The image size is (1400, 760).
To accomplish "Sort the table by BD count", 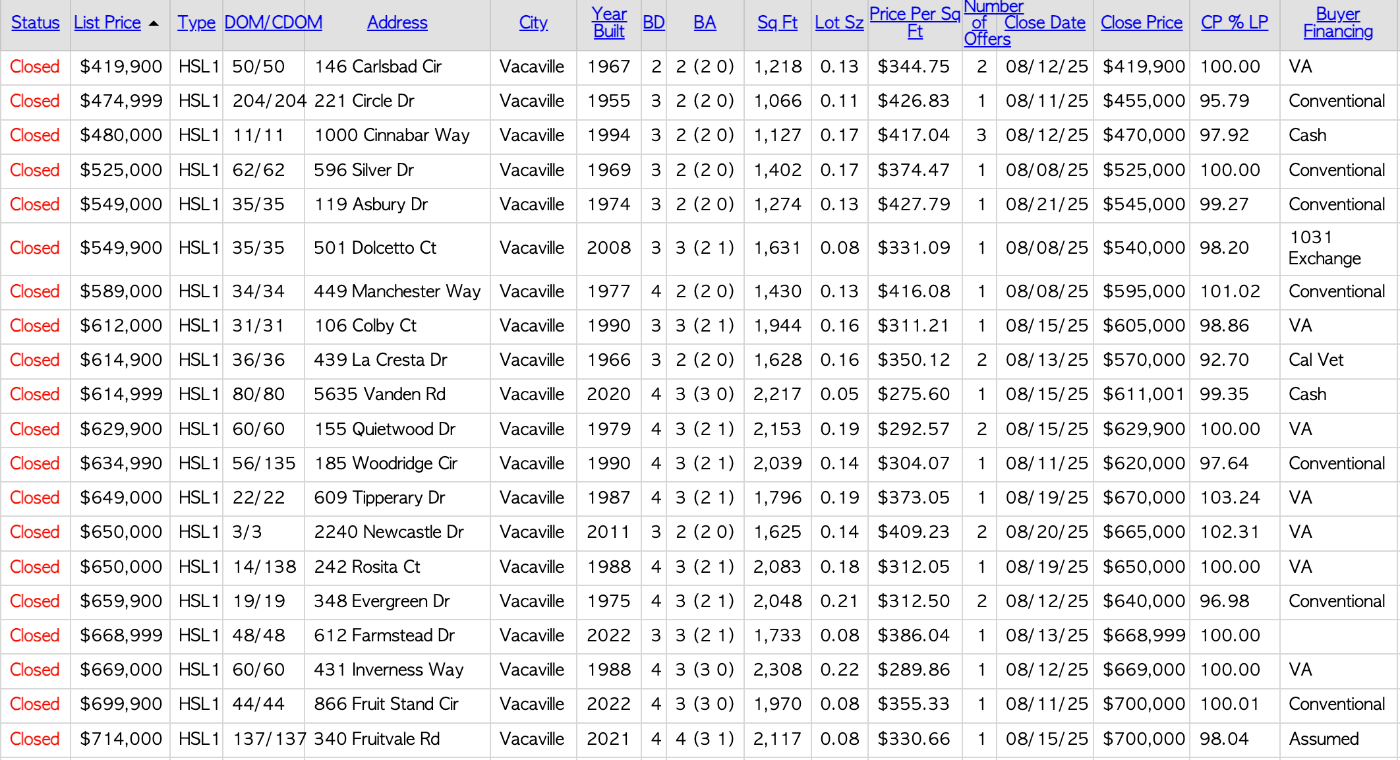I will (654, 22).
